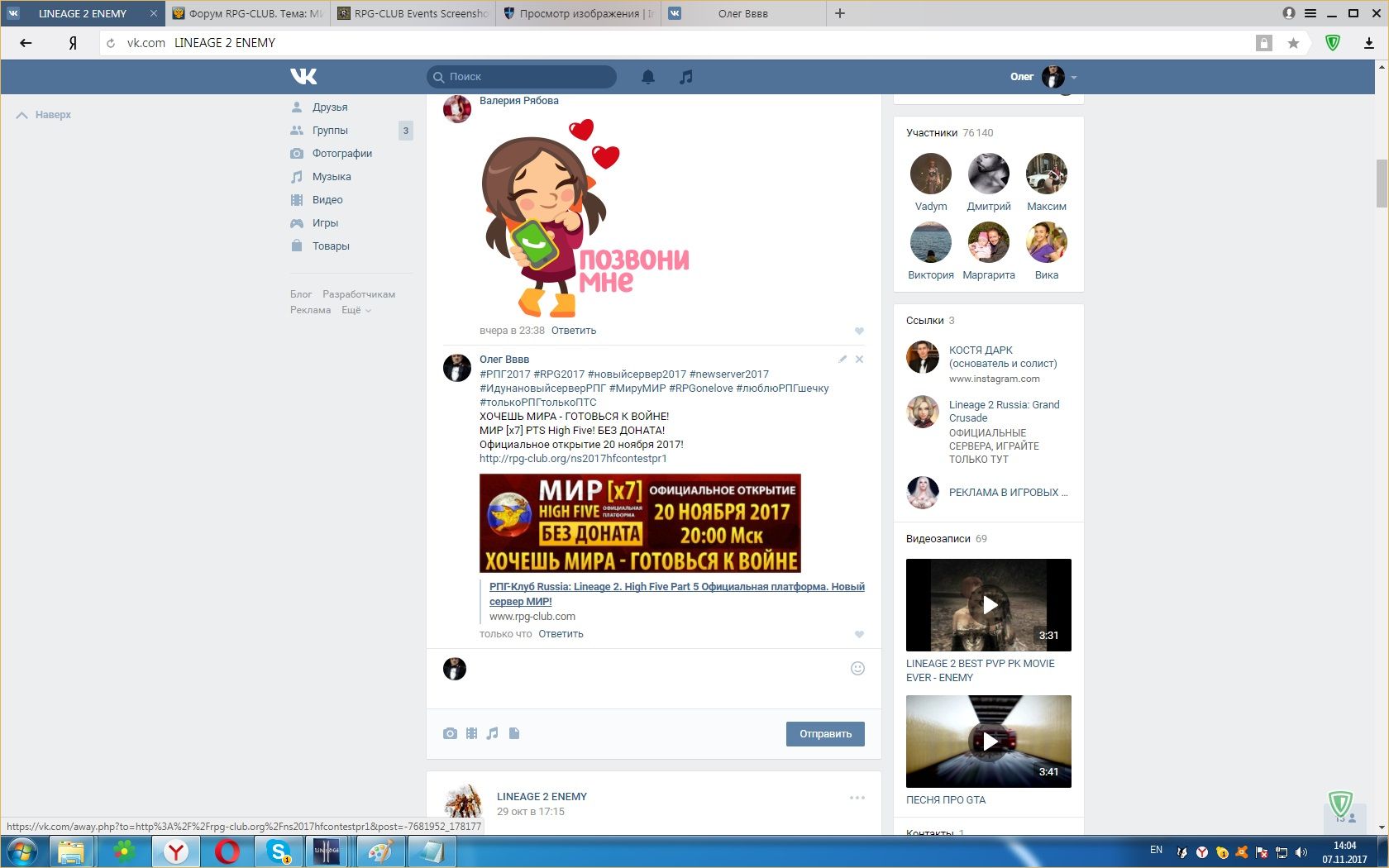The image size is (1389, 868).
Task: Attach a photo to the comment
Action: pyautogui.click(x=450, y=733)
